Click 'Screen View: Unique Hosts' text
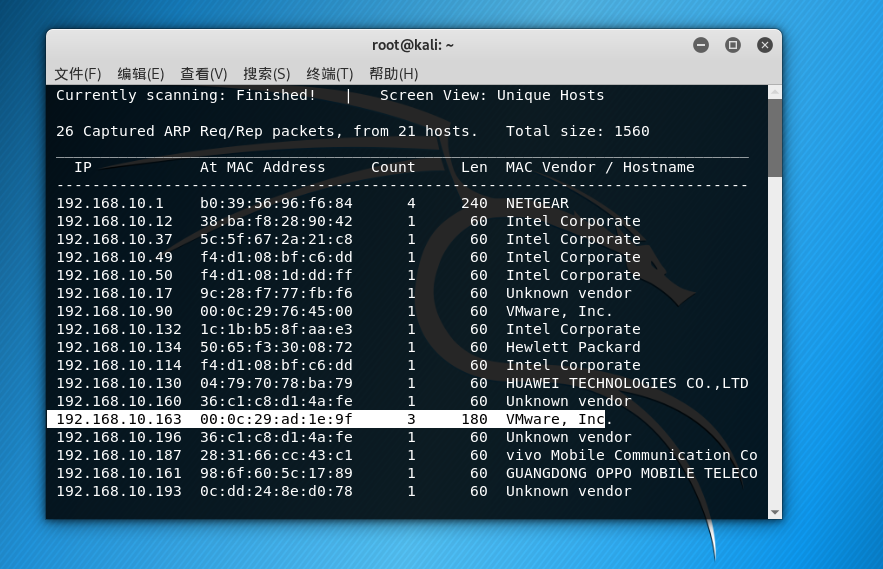The width and height of the screenshot is (883, 569). [492, 95]
